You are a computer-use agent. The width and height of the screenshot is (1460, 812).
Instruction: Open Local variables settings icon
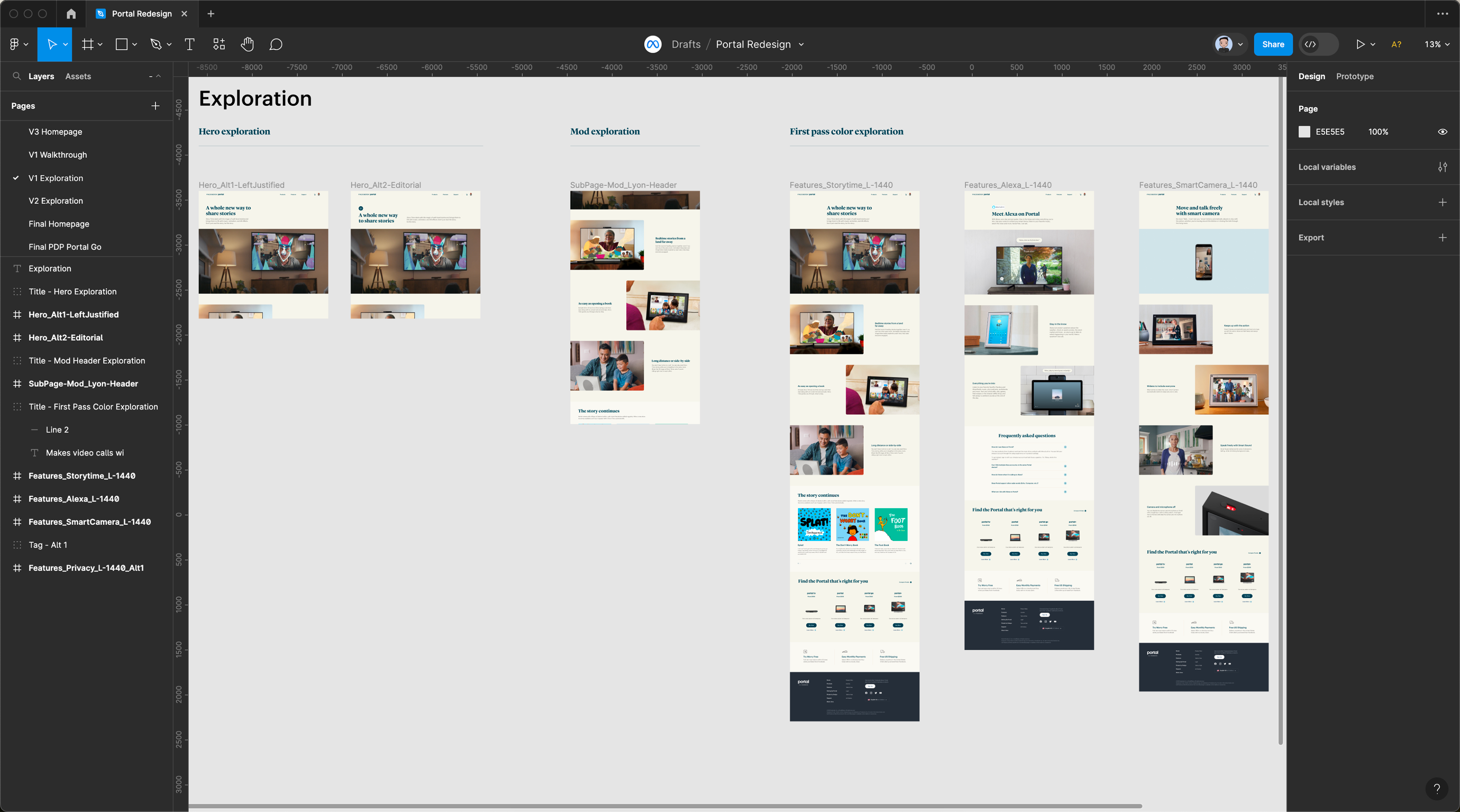1443,167
